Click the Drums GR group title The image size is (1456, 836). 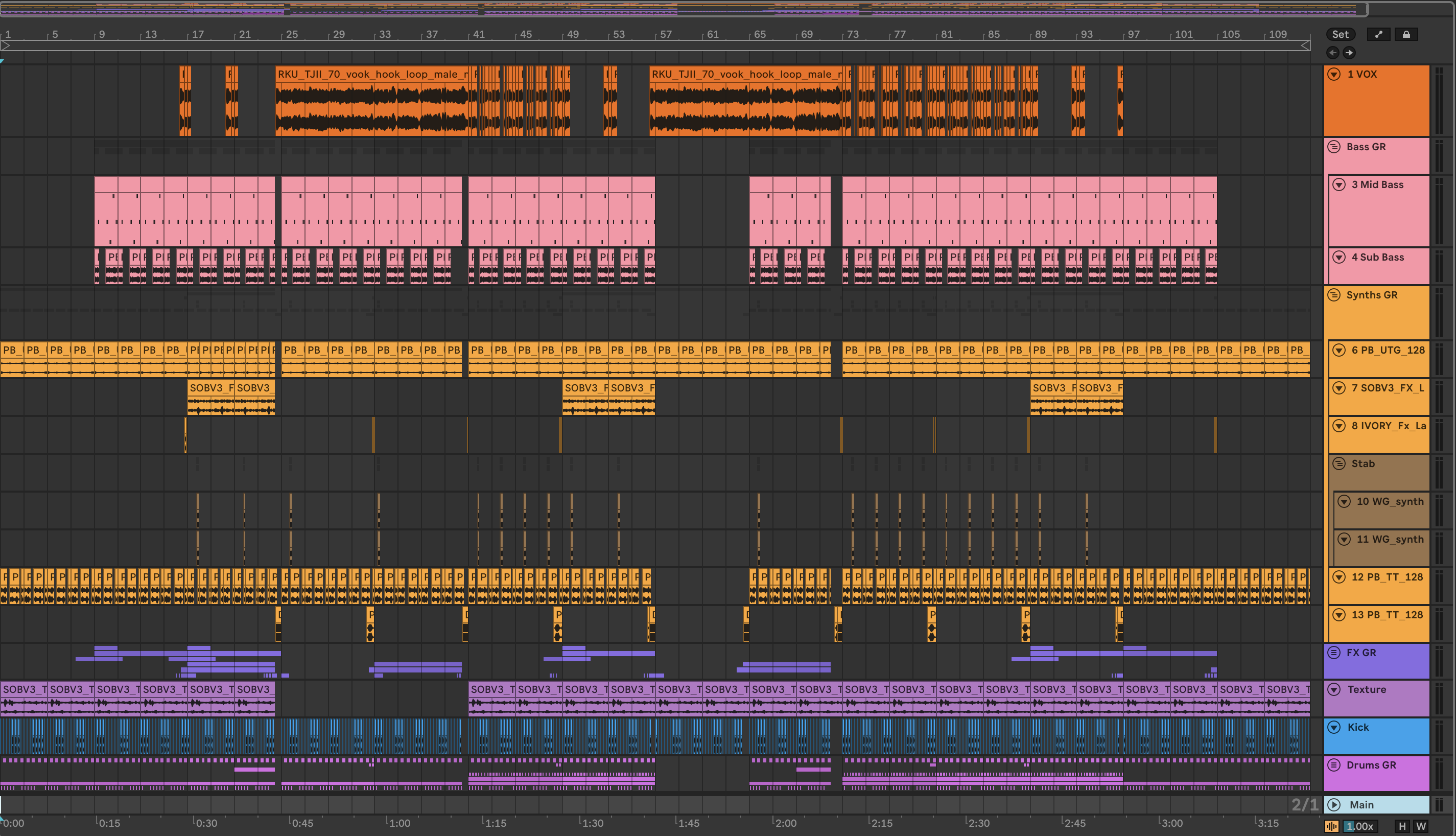click(x=1371, y=765)
